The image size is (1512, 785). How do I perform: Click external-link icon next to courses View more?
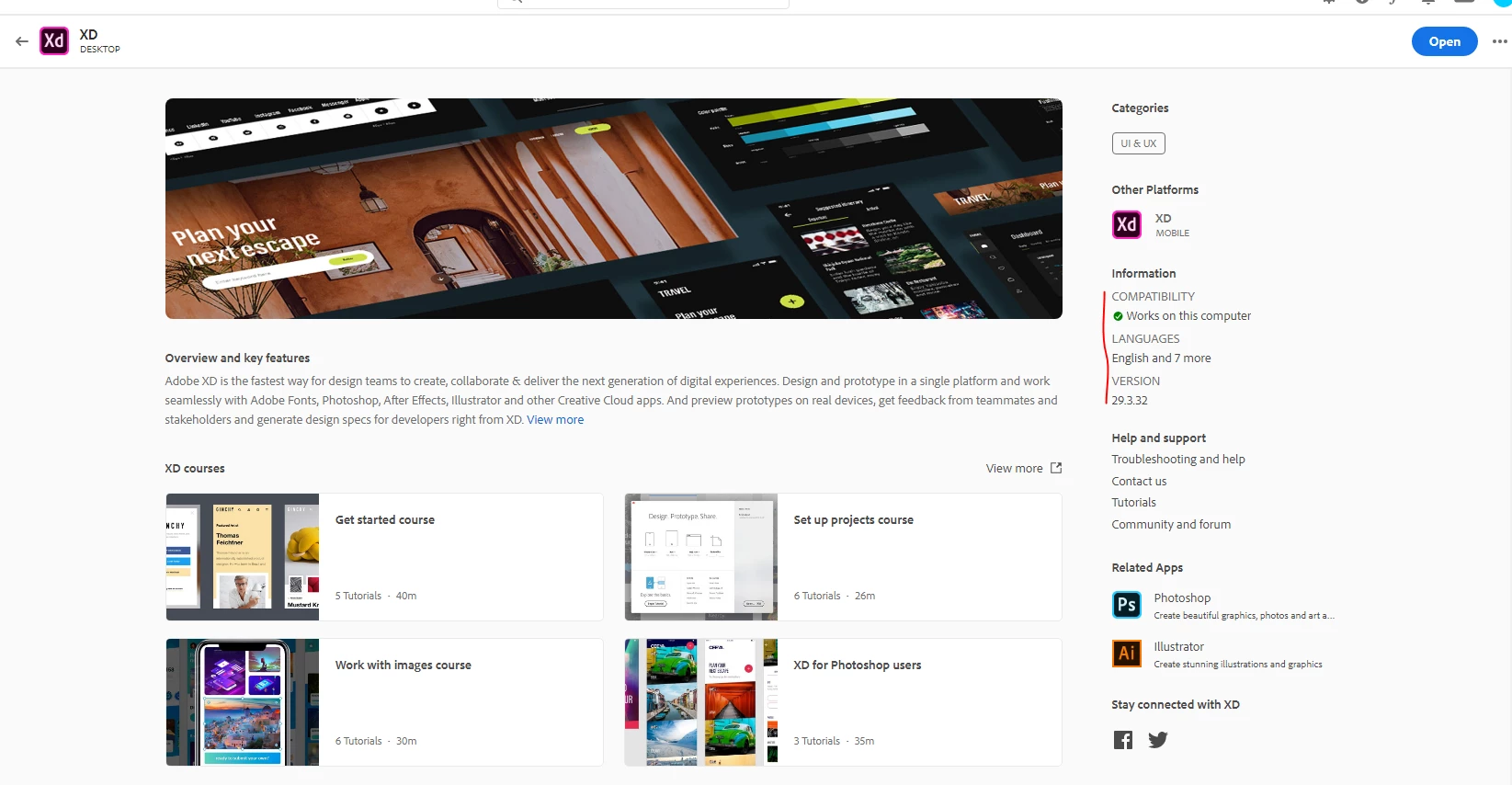coord(1056,468)
